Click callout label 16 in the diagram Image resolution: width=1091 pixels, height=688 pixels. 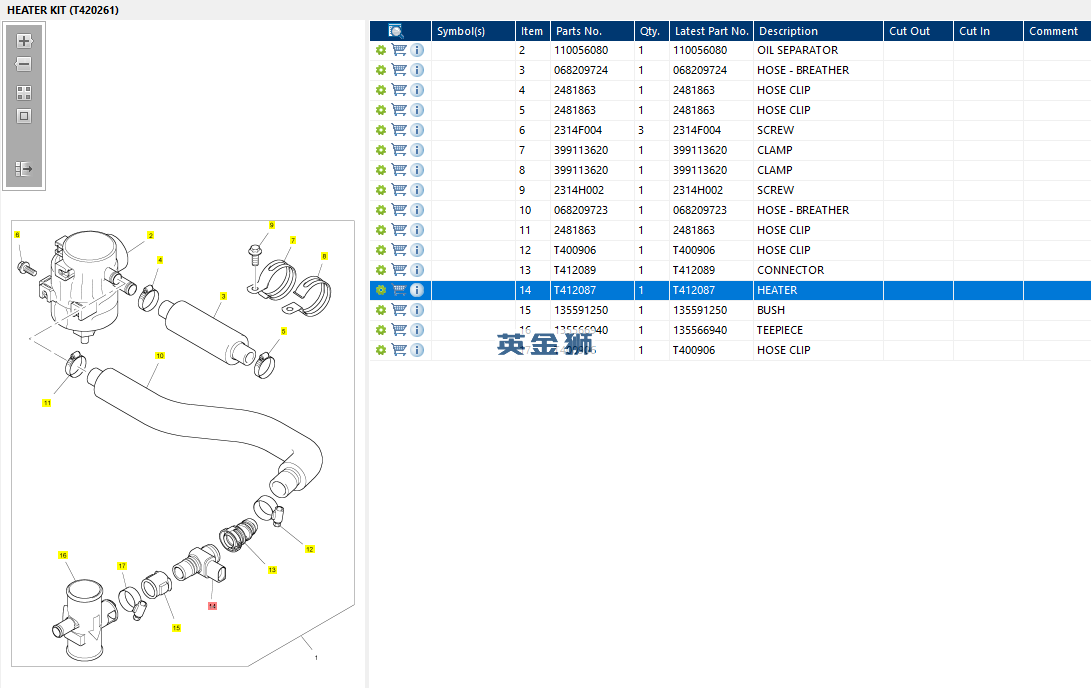pos(63,555)
